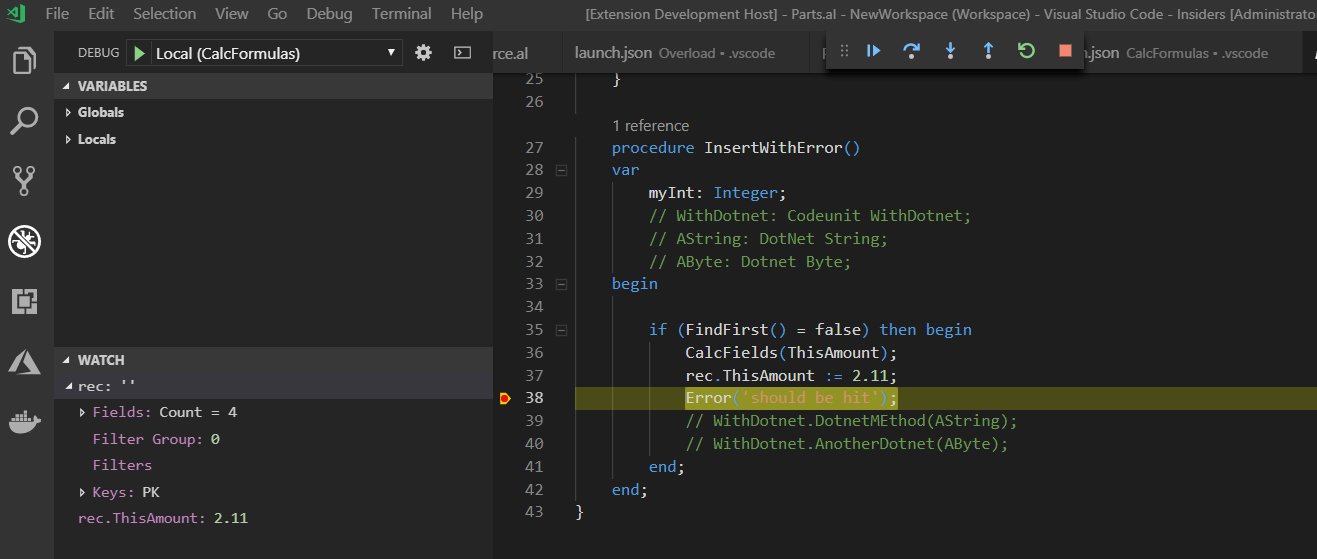Click Step Out in the debug toolbar
Screen dimensions: 1317x559
[x=988, y=50]
